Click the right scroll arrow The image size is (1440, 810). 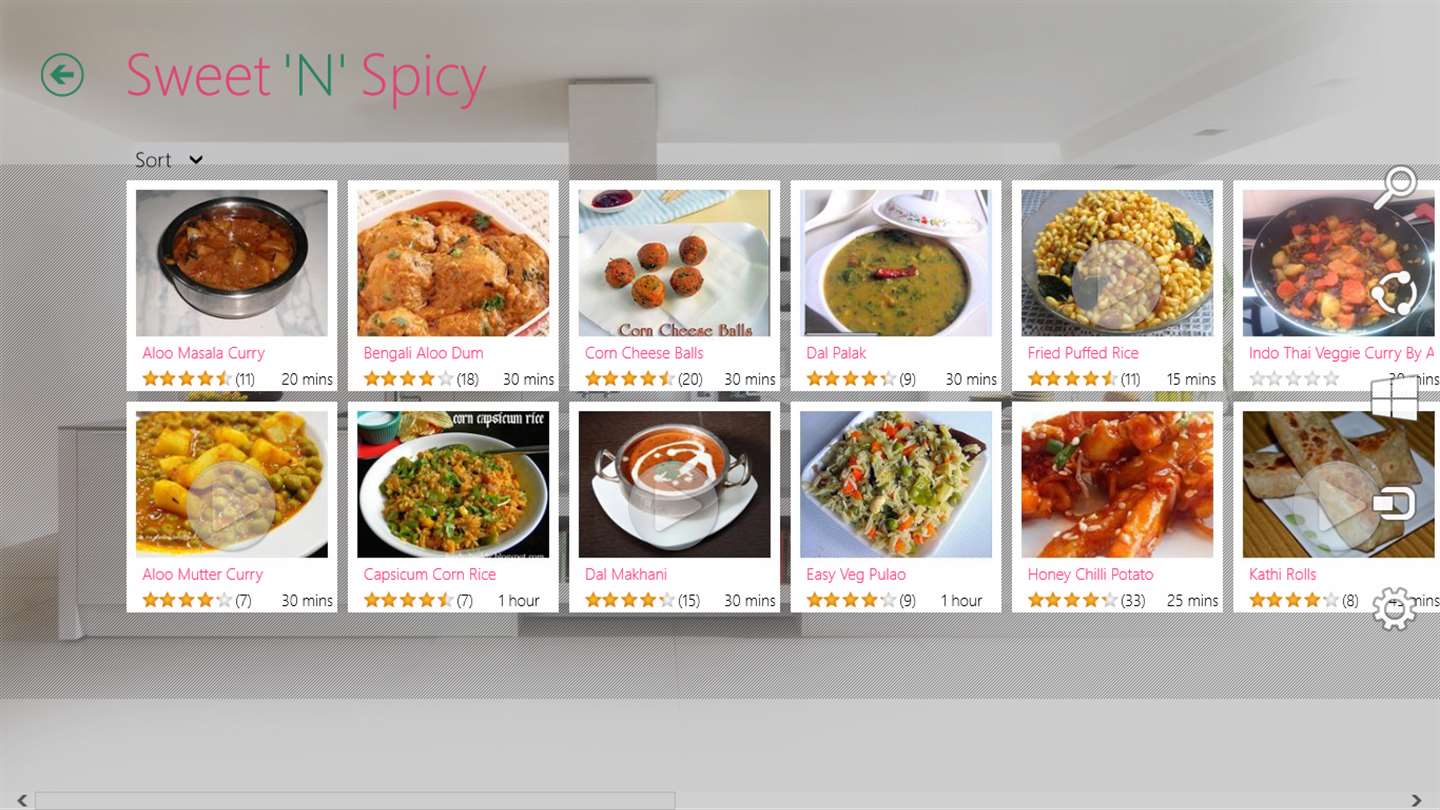pyautogui.click(x=1416, y=800)
